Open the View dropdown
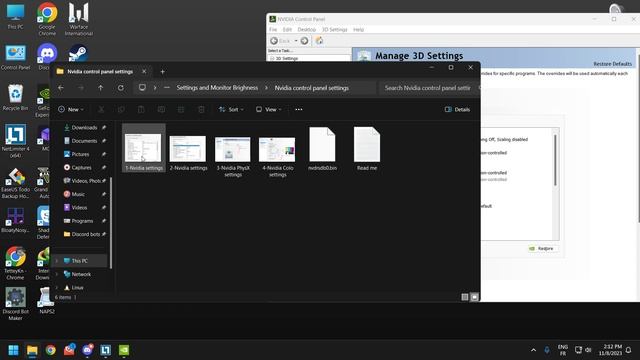This screenshot has height=360, width=640. pyautogui.click(x=269, y=109)
